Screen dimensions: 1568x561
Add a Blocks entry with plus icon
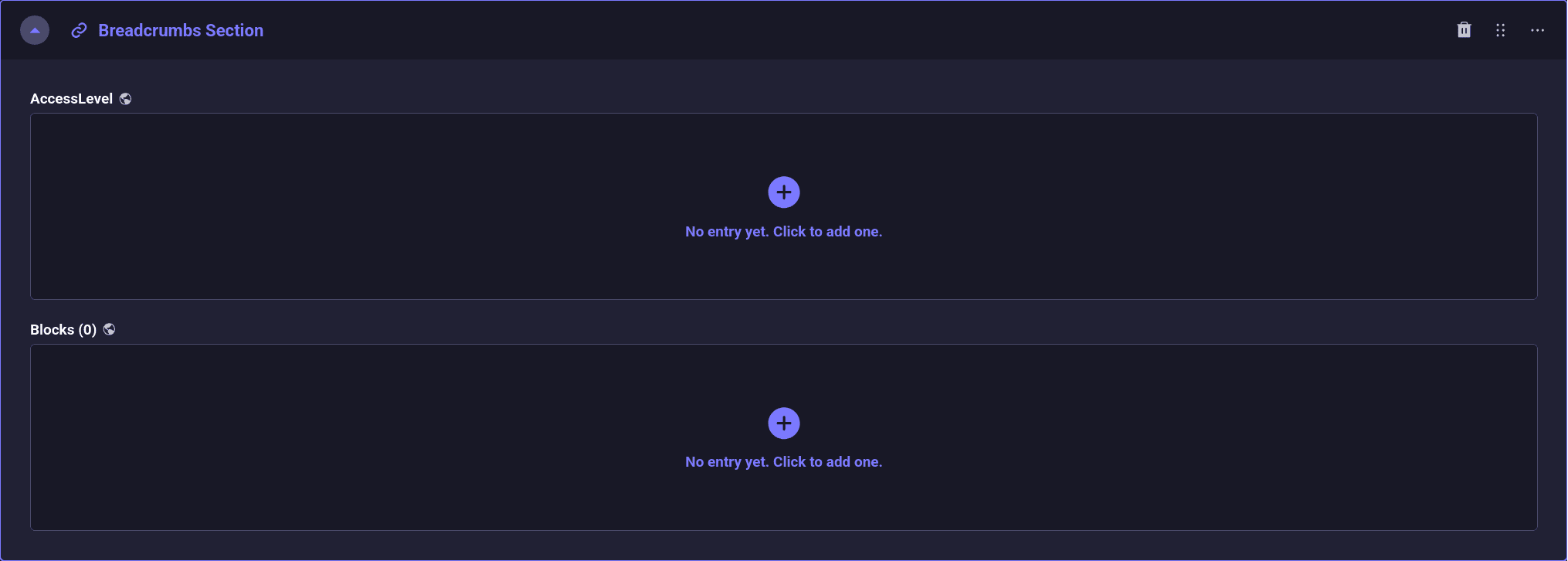[x=783, y=423]
